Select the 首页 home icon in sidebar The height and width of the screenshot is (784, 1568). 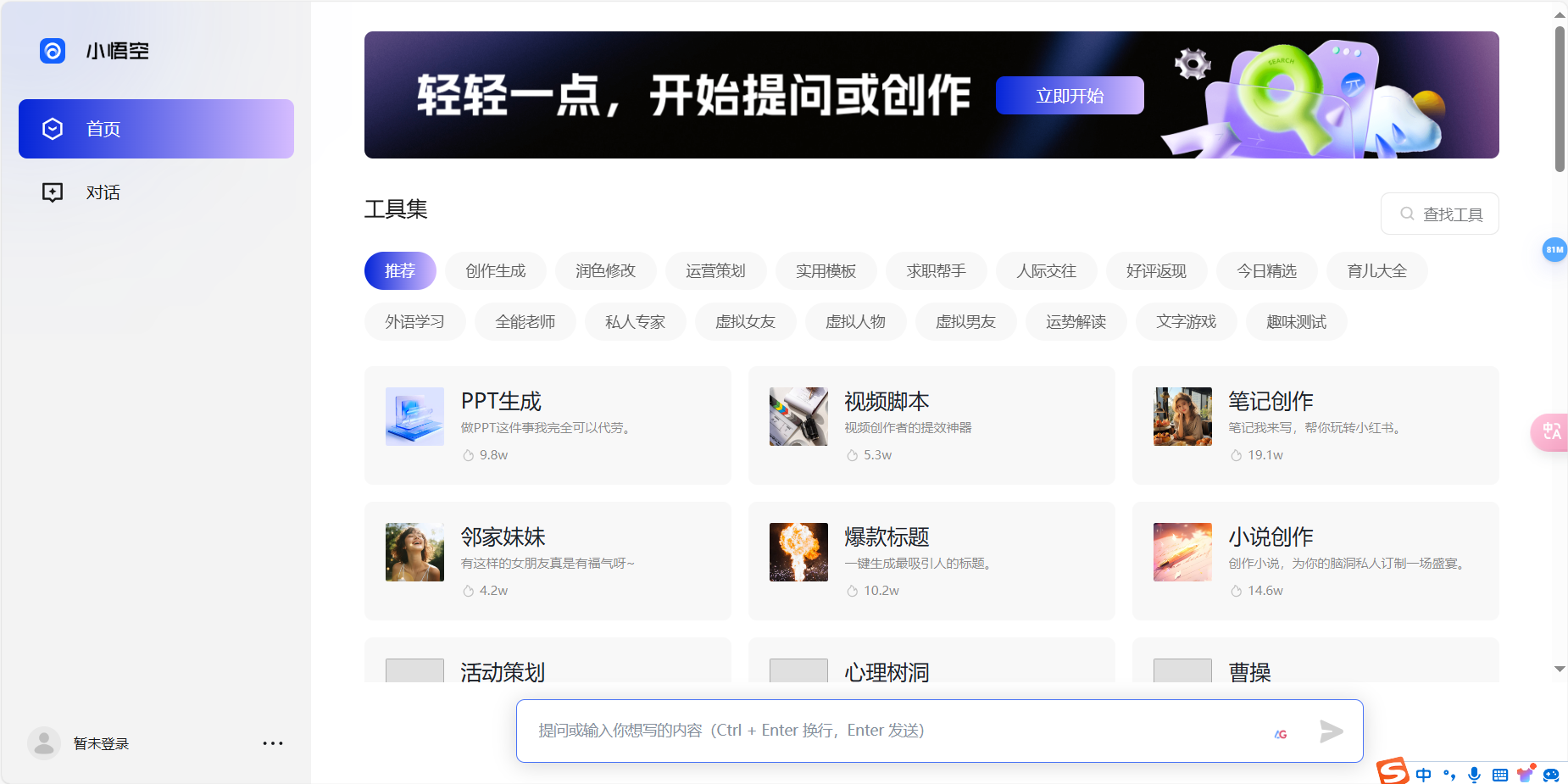pos(53,129)
